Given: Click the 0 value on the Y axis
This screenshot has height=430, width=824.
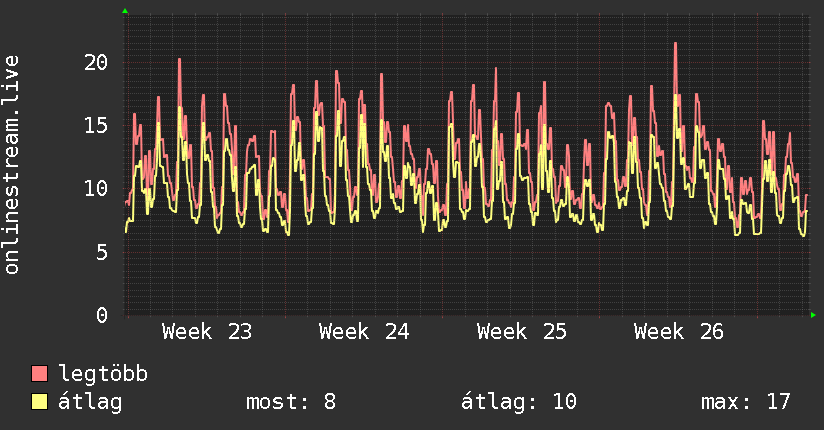Looking at the screenshot, I should 102,315.
